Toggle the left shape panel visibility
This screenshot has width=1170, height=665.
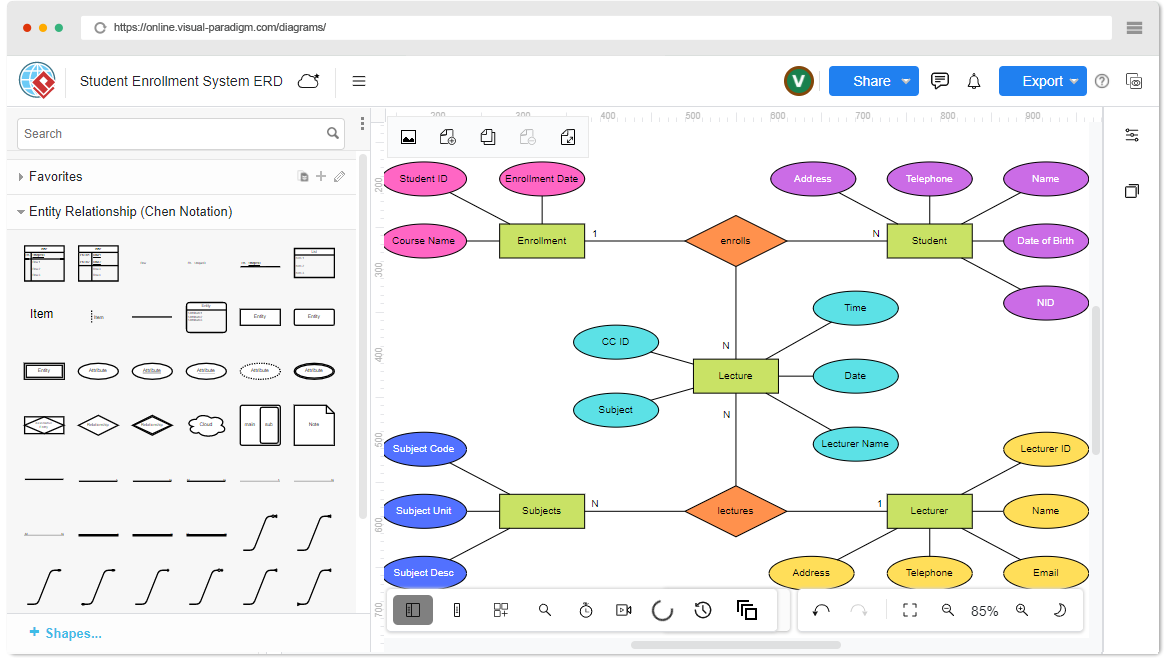413,610
